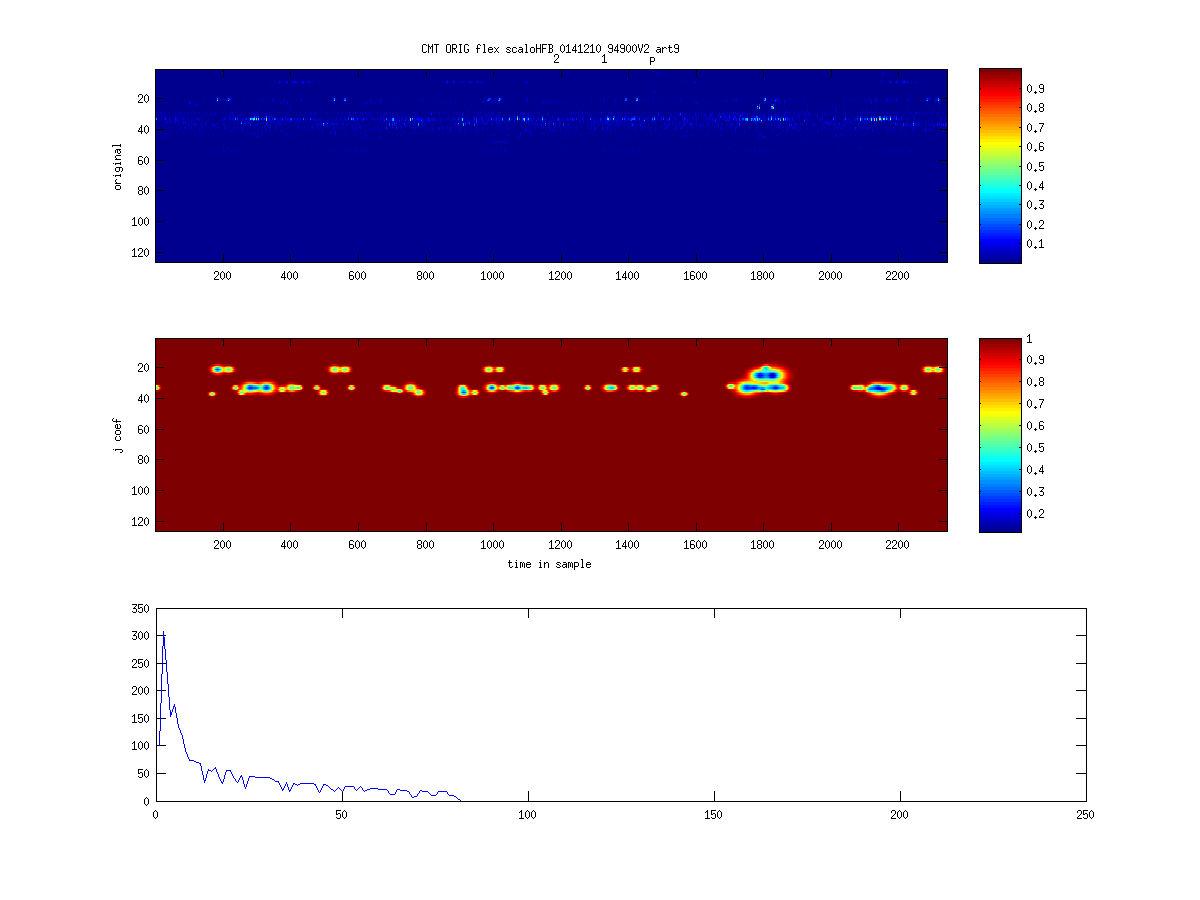Click the 350 y-axis tick label of the bottom plot
The image size is (1200, 900).
click(x=139, y=608)
